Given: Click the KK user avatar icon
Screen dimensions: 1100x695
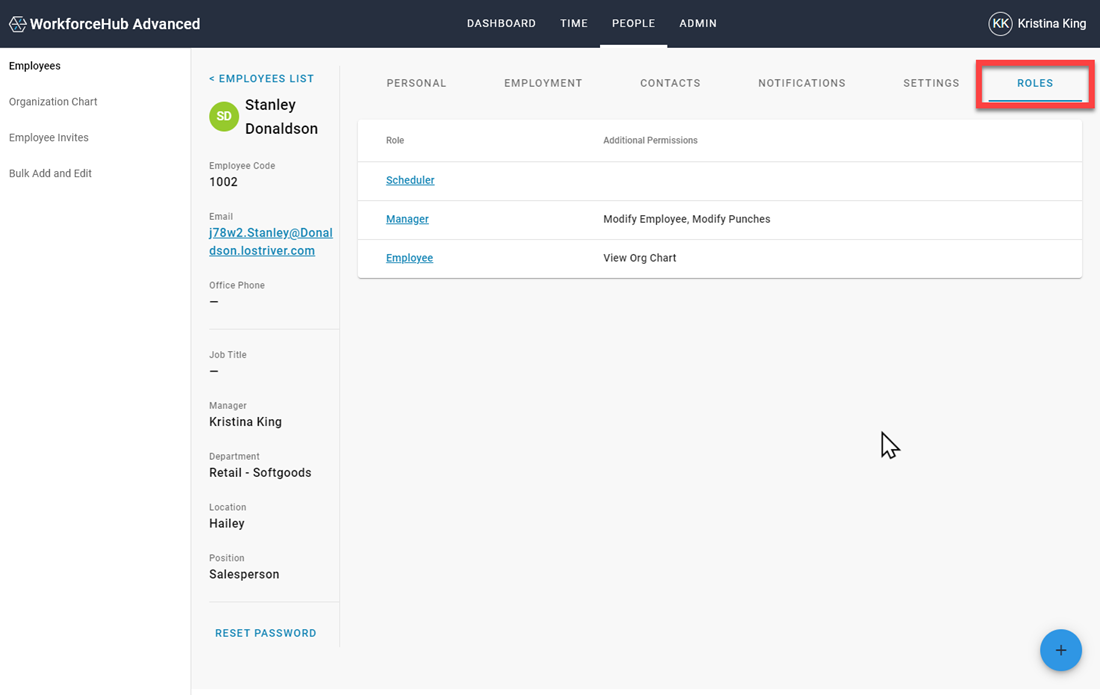Looking at the screenshot, I should [x=1000, y=24].
